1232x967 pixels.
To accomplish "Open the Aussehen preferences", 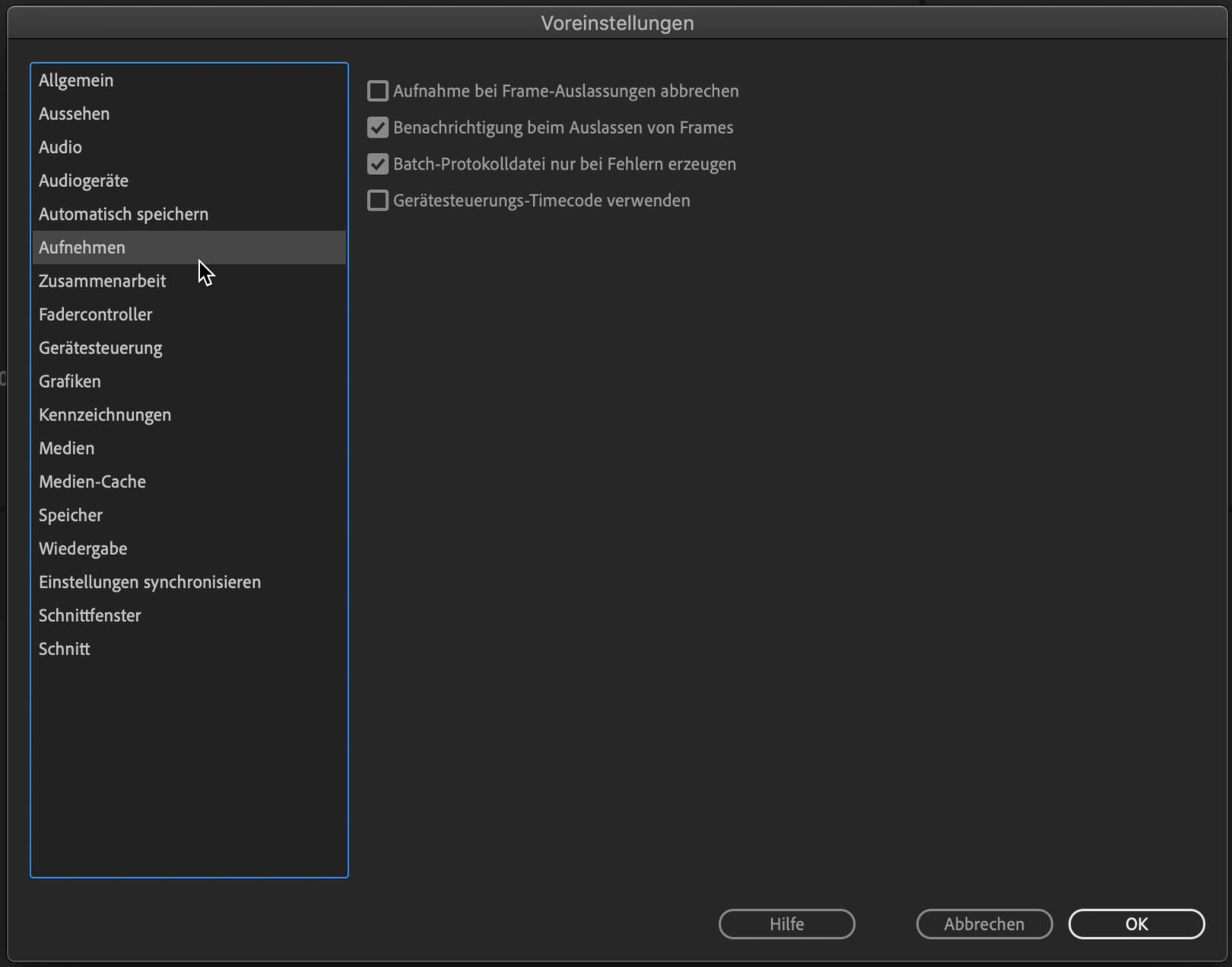I will (x=75, y=114).
